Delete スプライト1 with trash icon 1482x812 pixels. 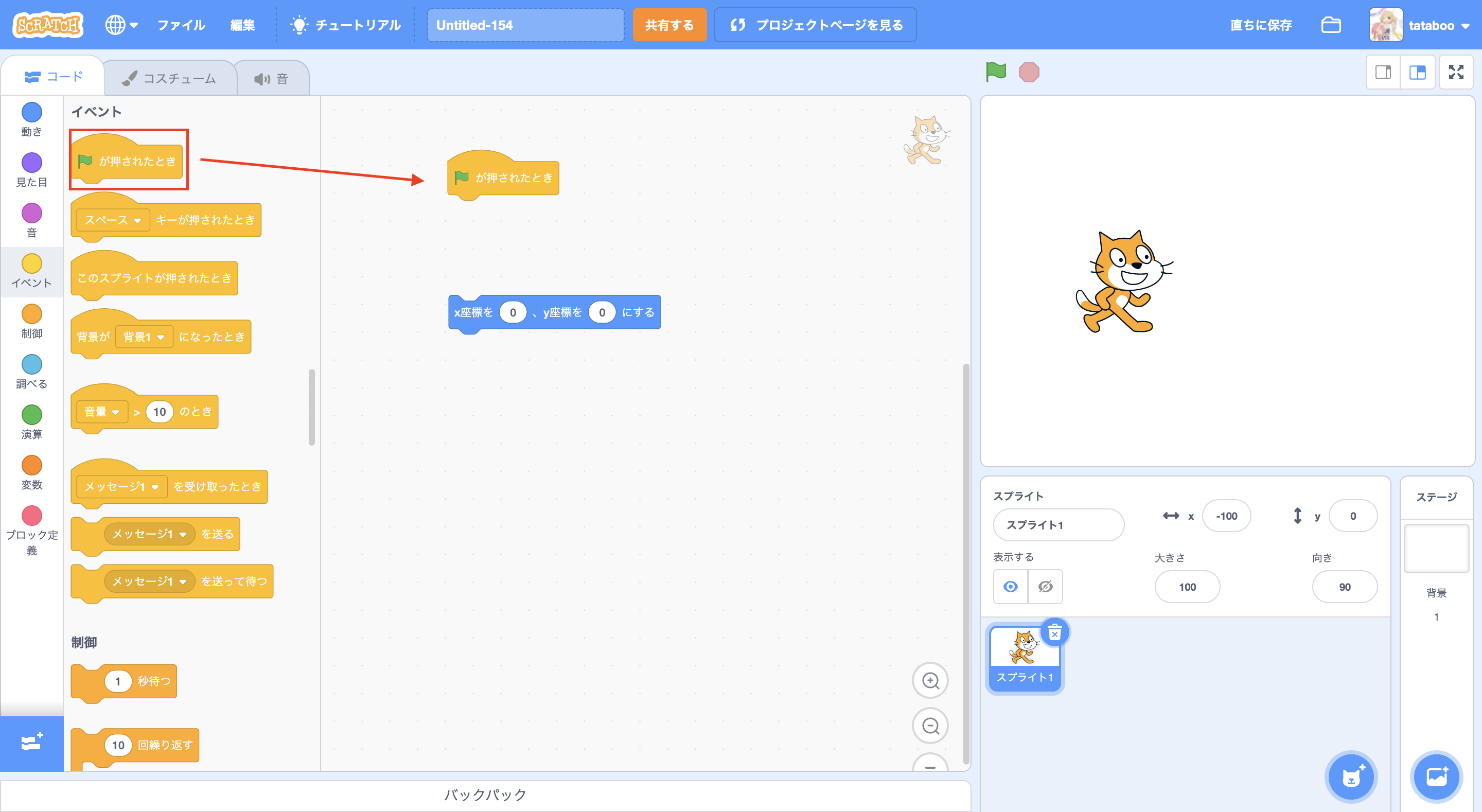point(1054,633)
